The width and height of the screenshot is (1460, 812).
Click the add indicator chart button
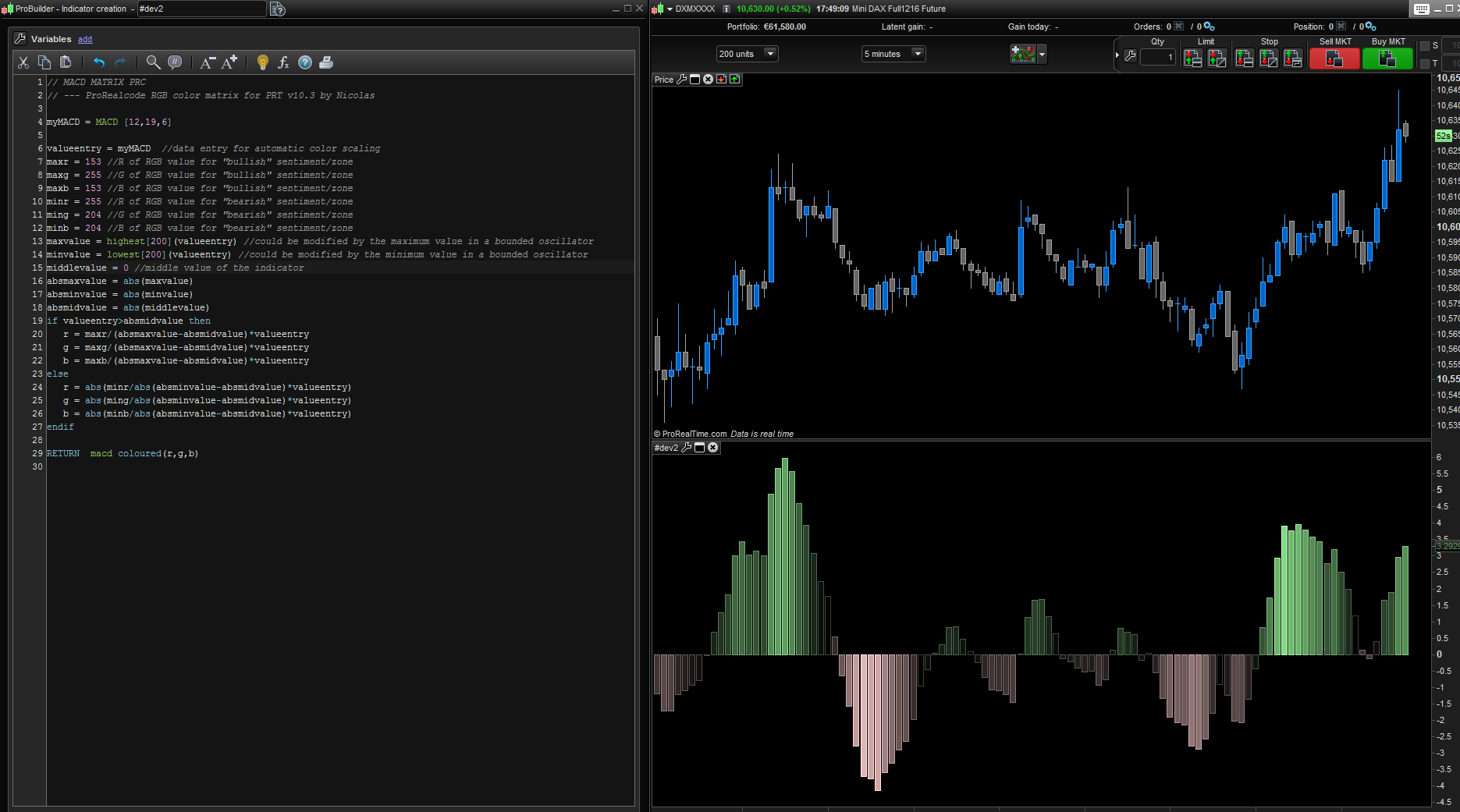tap(1022, 54)
